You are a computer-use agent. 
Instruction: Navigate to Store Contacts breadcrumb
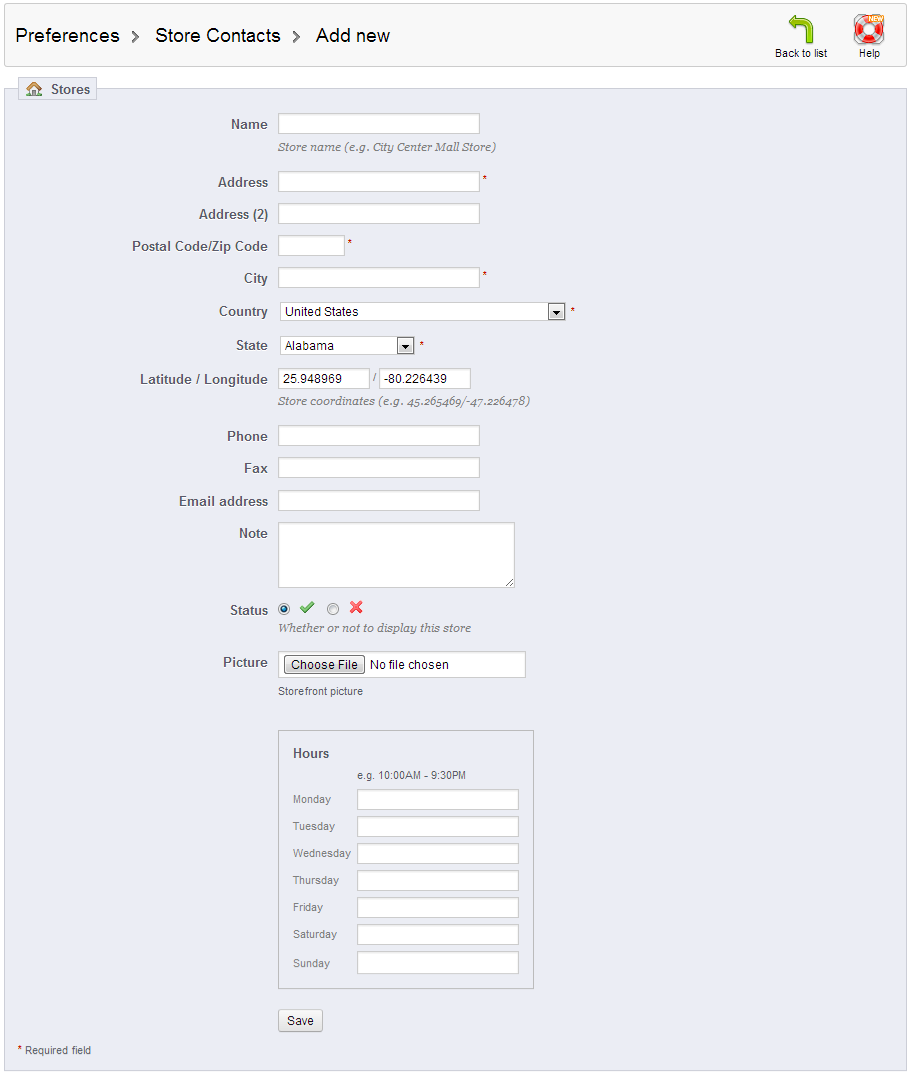(217, 36)
